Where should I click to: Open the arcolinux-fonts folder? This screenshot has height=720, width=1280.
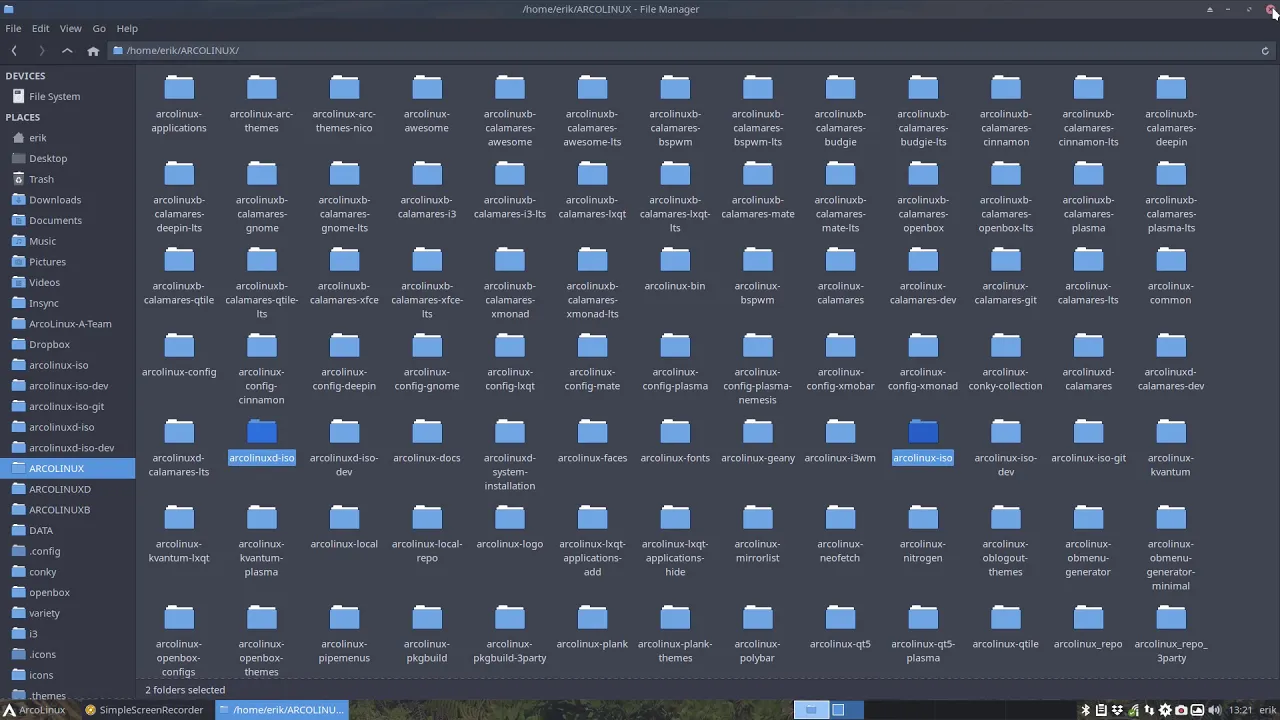675,441
